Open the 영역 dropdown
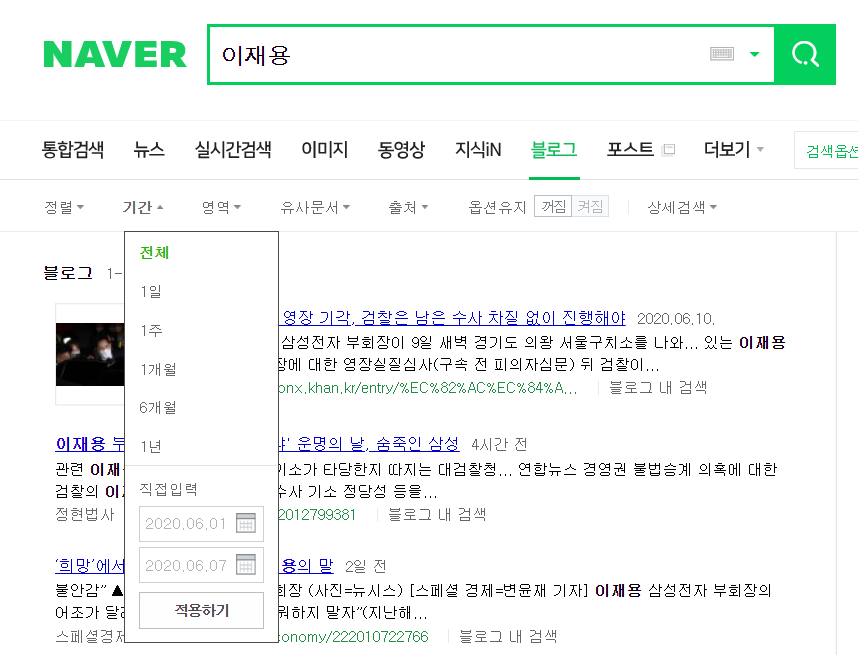858x655 pixels. 221,207
